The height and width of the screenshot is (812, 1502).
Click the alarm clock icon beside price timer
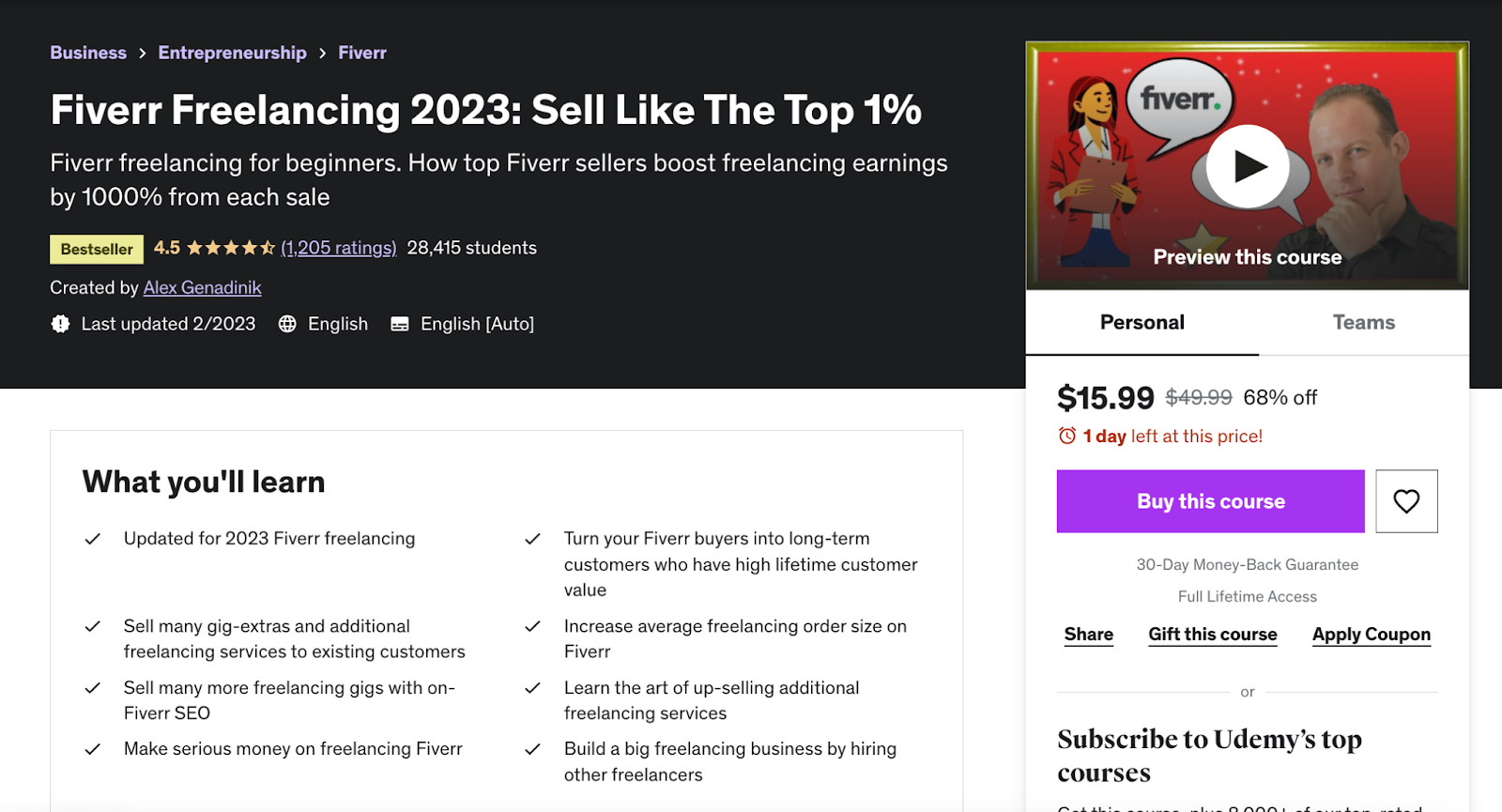(x=1067, y=436)
